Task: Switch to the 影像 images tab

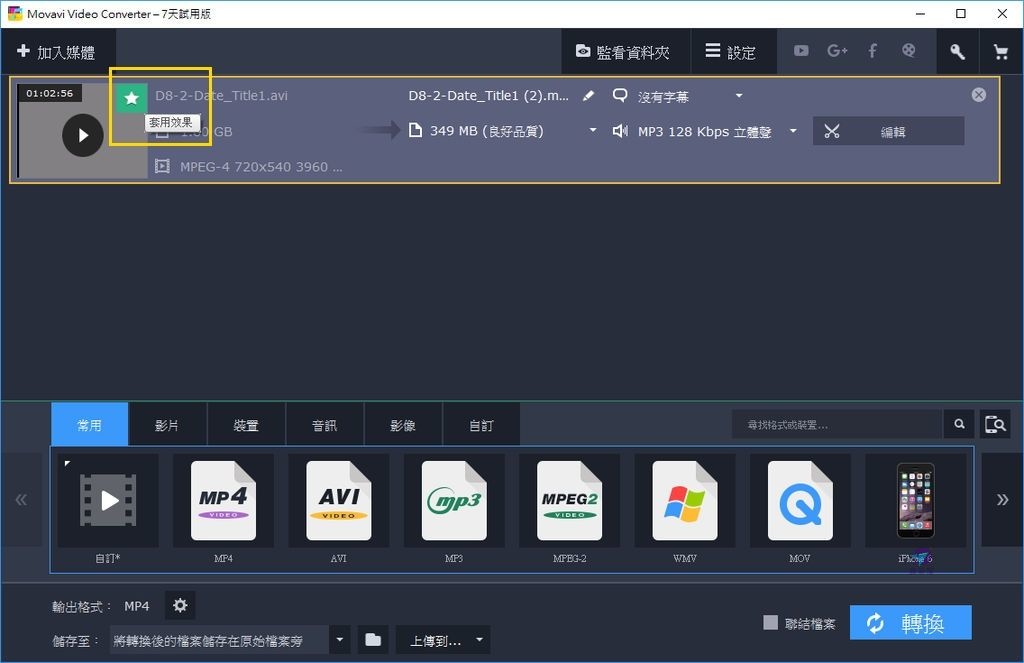Action: 402,425
